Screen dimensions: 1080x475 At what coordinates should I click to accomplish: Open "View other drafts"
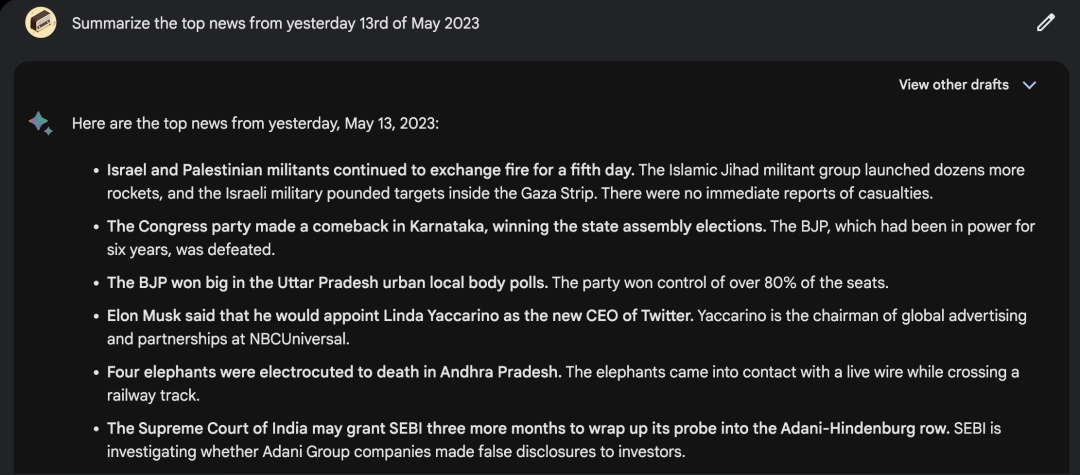click(x=953, y=85)
